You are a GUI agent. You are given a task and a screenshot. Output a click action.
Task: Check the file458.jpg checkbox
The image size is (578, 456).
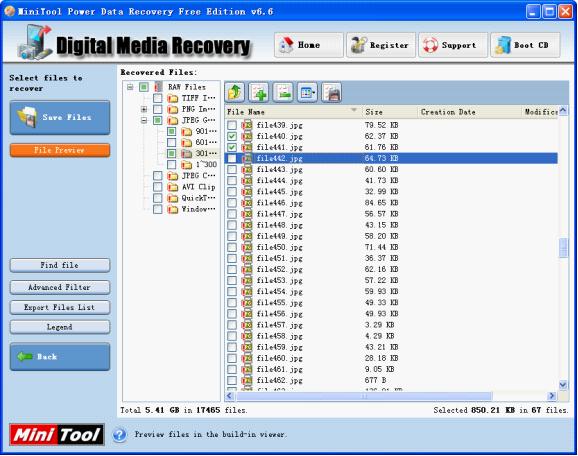coord(232,336)
